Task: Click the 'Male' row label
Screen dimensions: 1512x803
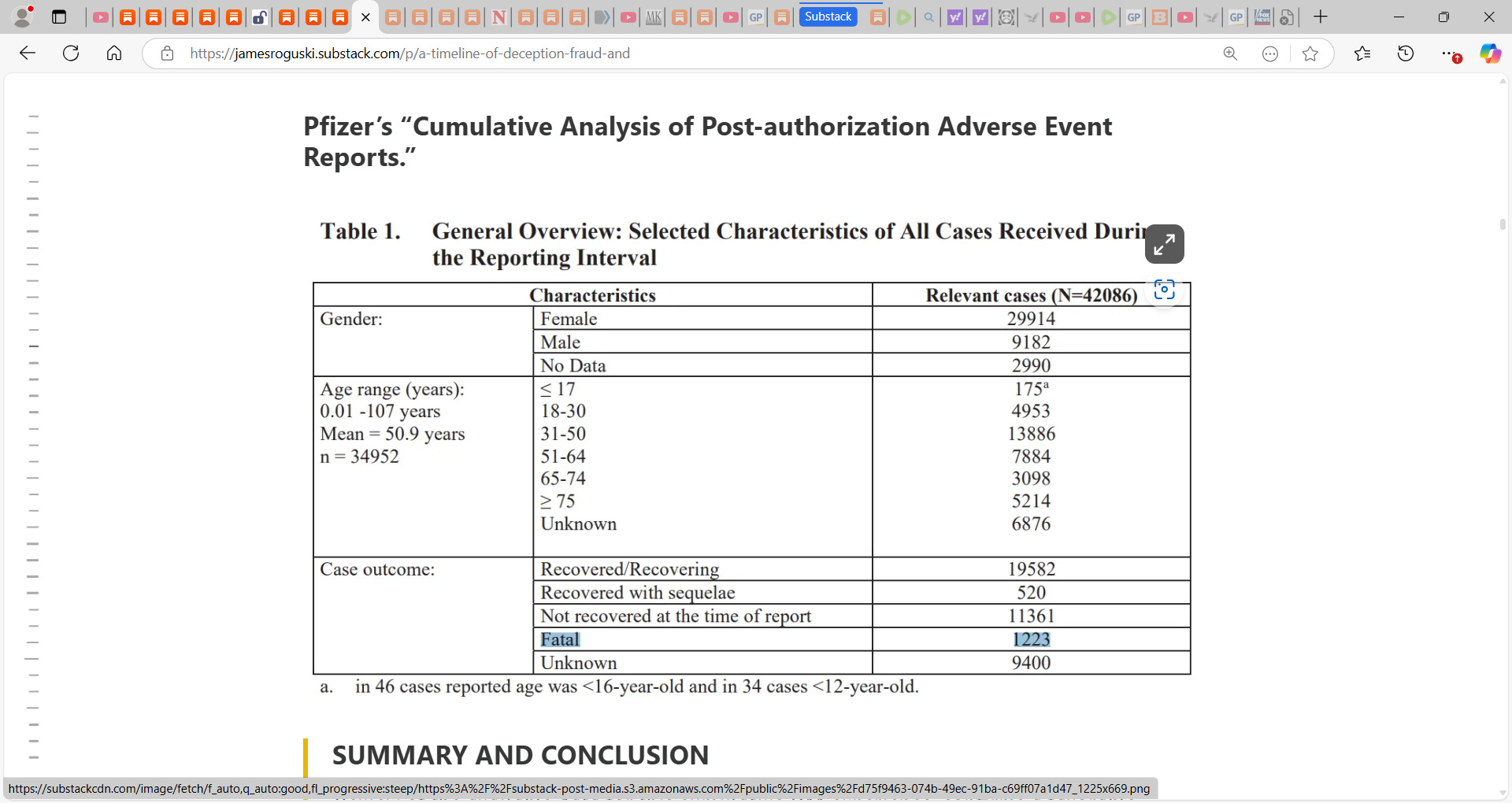Action: [x=560, y=342]
